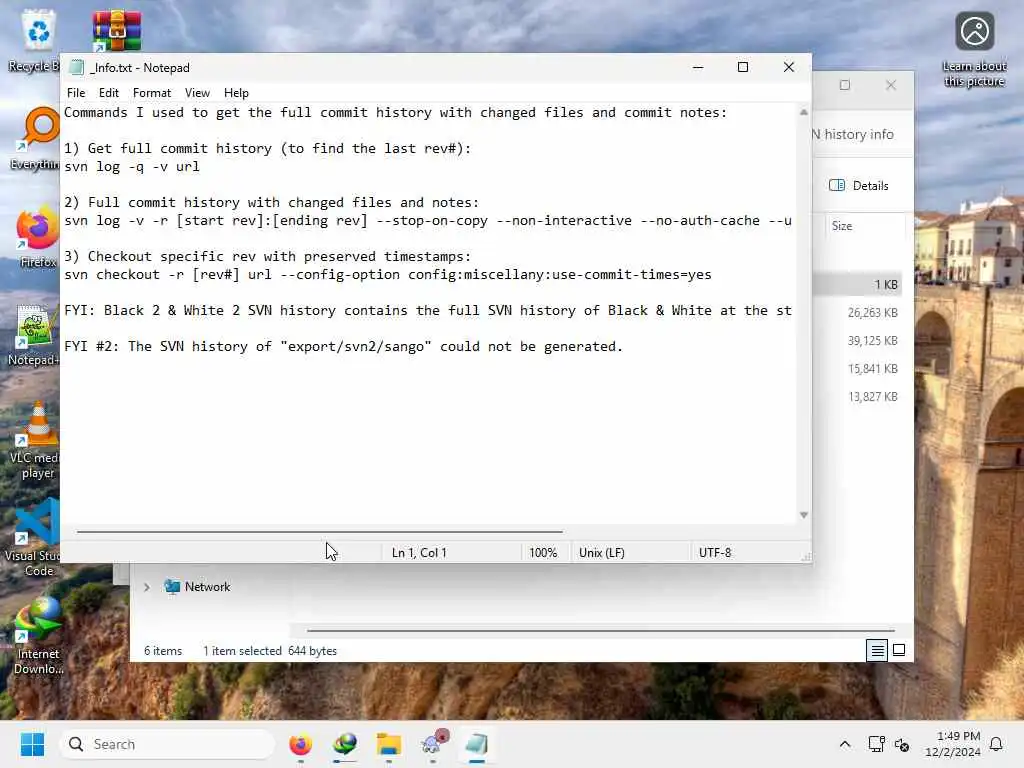The height and width of the screenshot is (768, 1024).
Task: Click the Unix (LF) status entry
Action: click(601, 552)
